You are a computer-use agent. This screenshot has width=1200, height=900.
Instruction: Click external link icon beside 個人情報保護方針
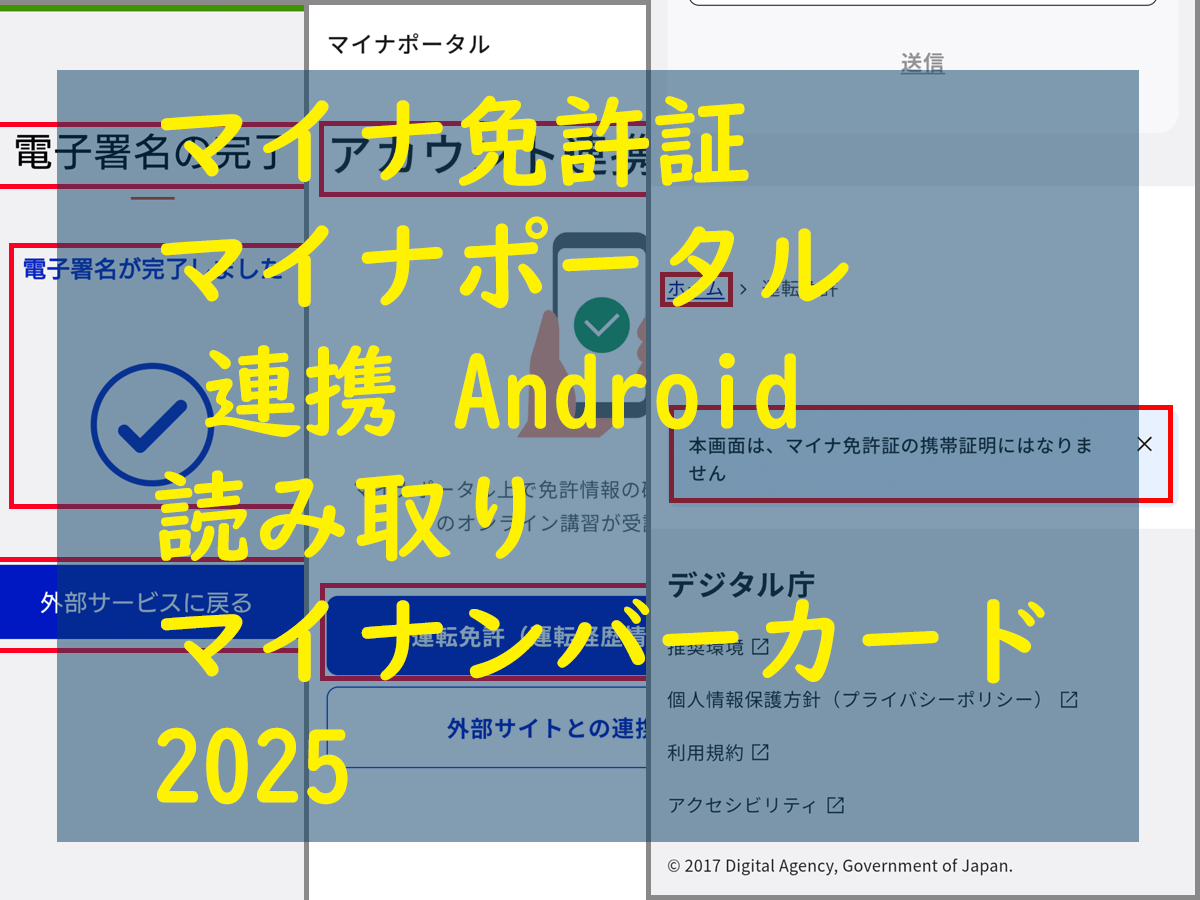(x=1069, y=699)
